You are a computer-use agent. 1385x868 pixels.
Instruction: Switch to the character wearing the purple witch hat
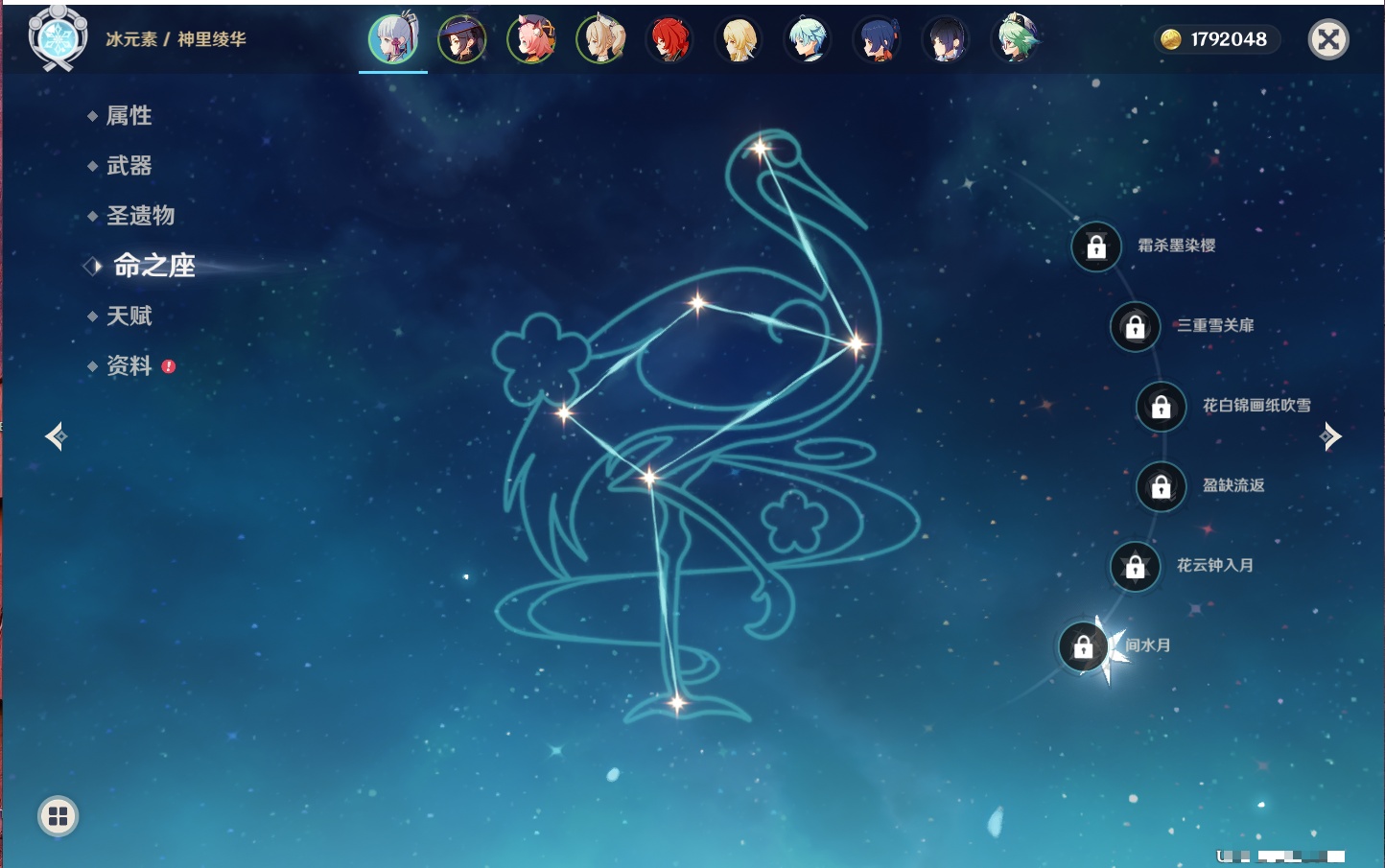[462, 39]
